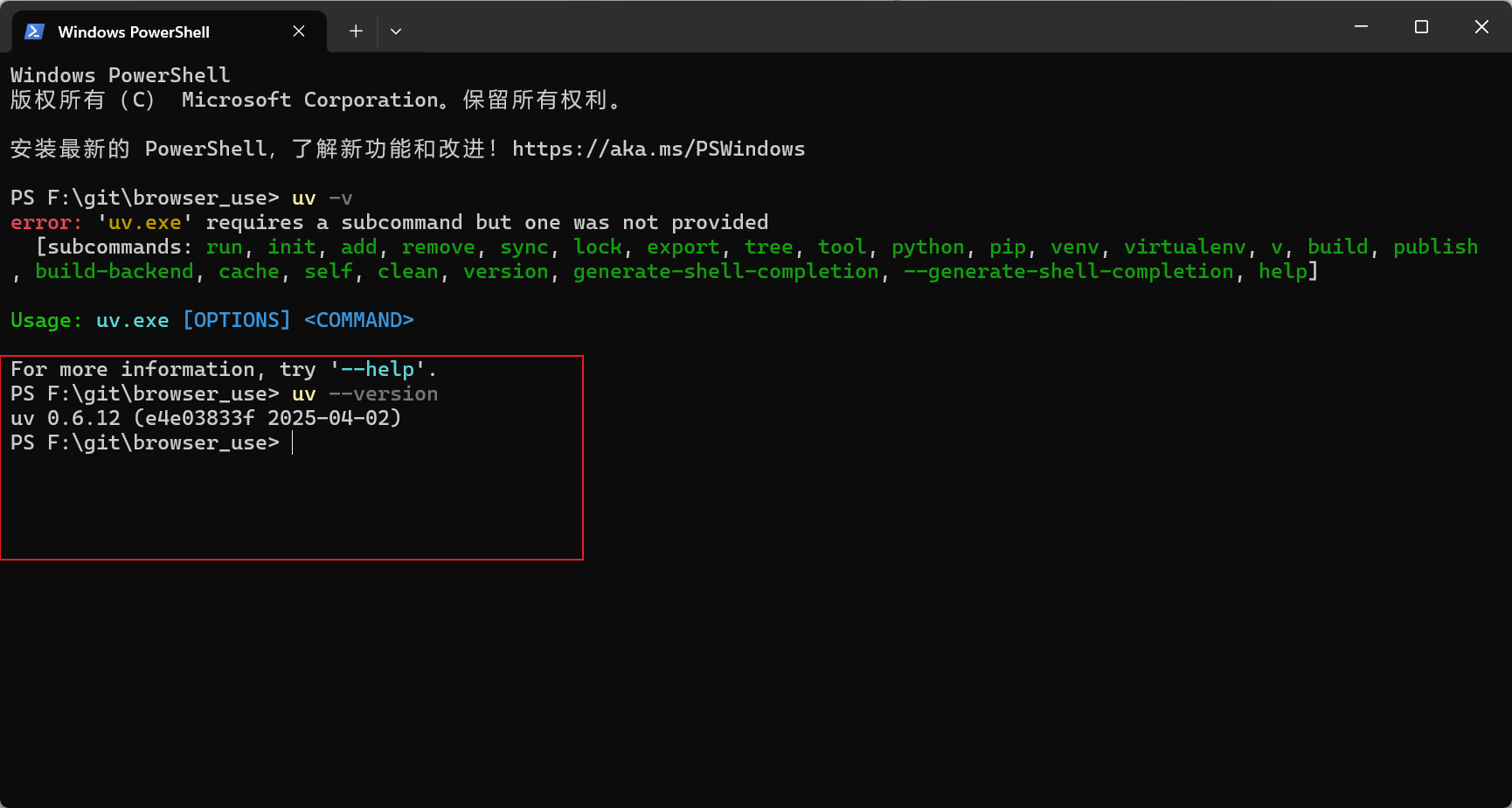Click the PowerShell icon in the tab
The width and height of the screenshot is (1512, 808).
[34, 31]
